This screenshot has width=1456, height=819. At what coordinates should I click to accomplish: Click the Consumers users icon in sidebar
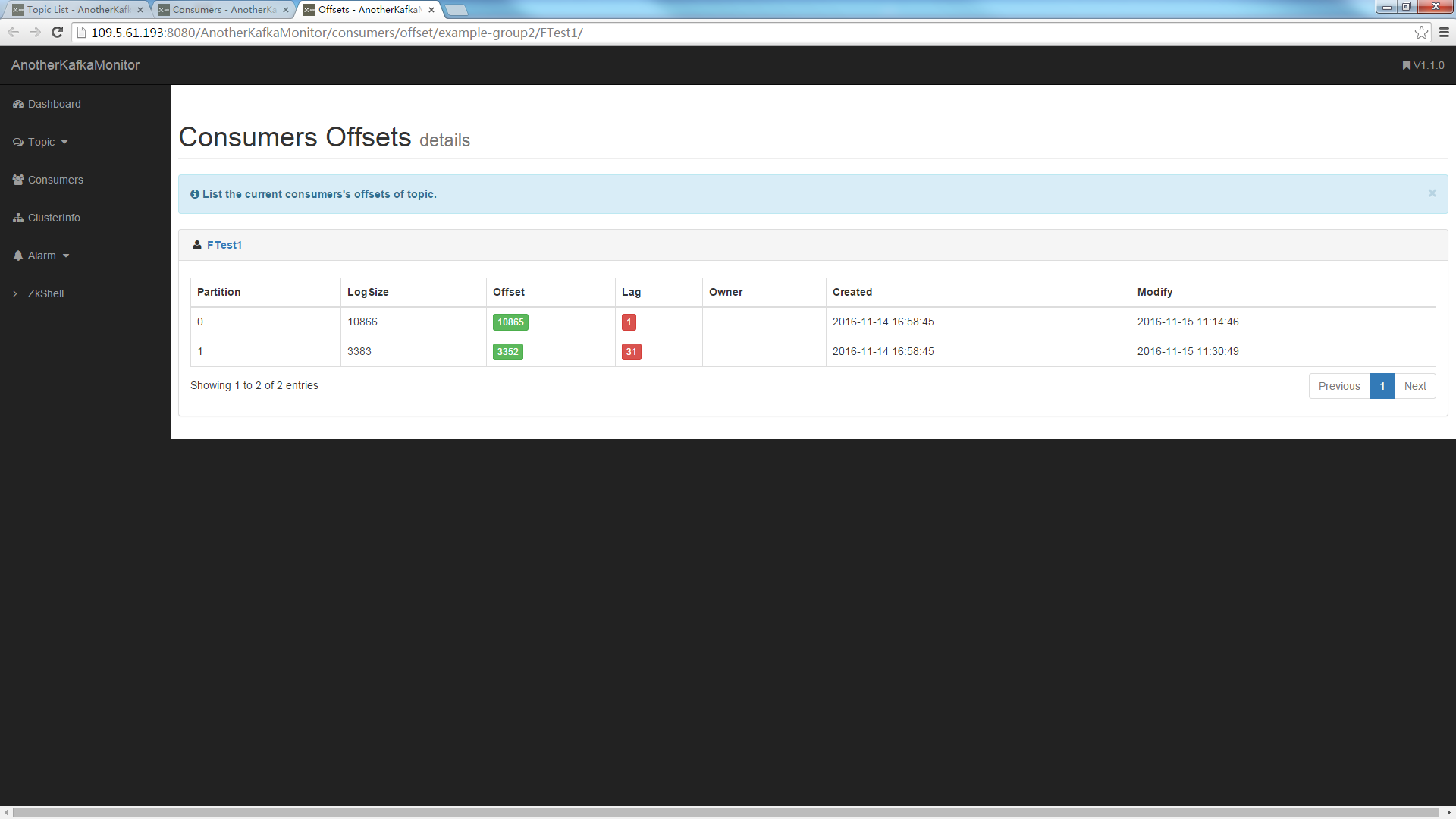click(17, 180)
